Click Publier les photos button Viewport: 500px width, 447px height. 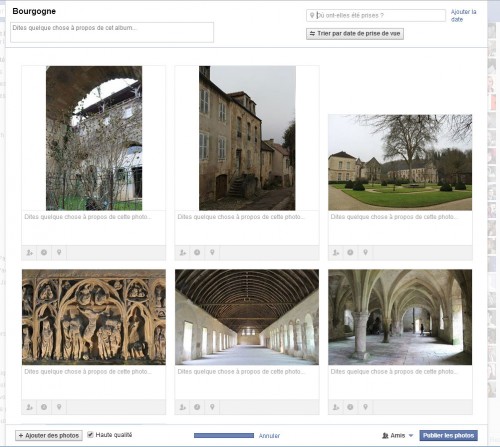click(448, 435)
